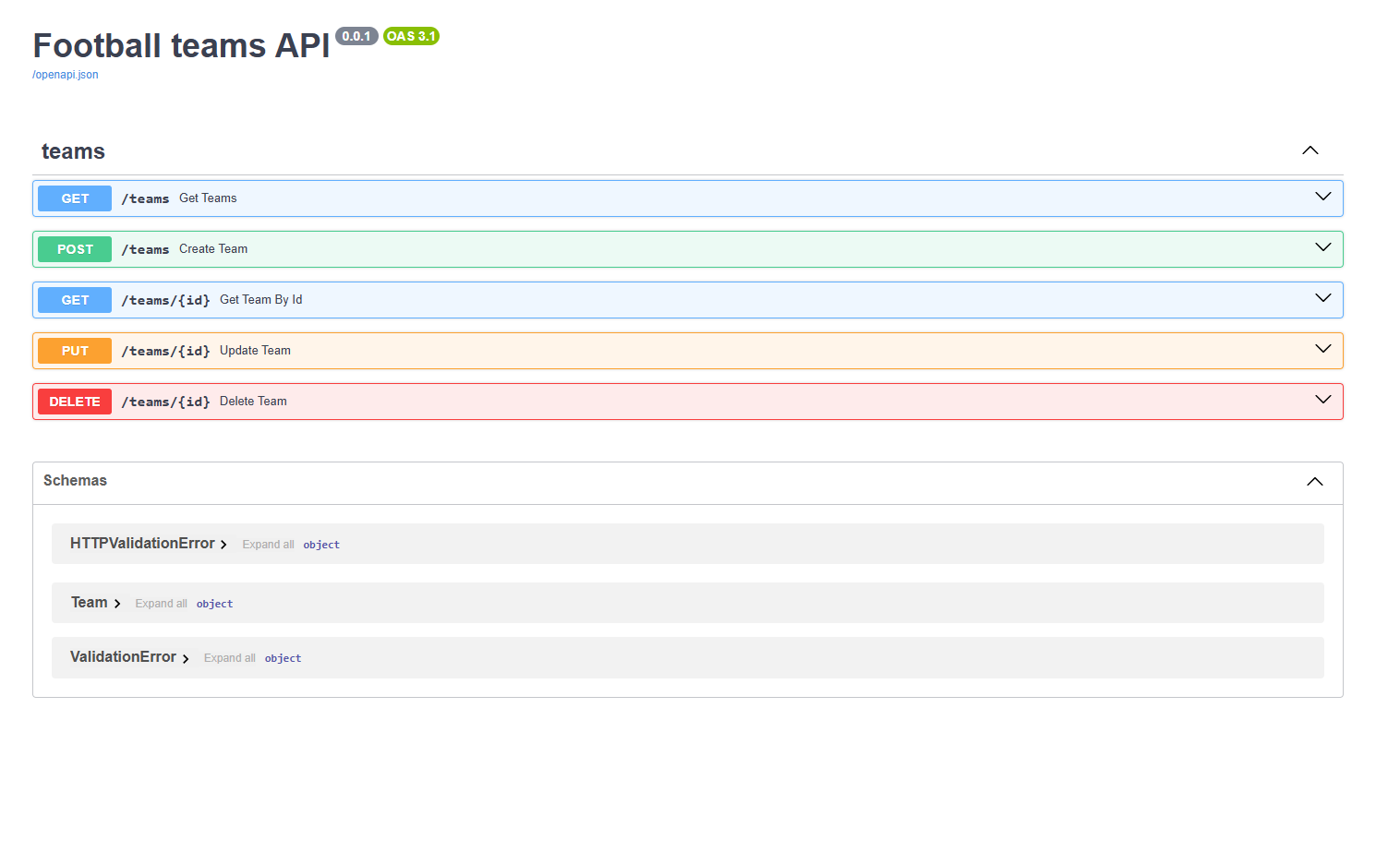The image size is (1400, 864).
Task: Open the /openapi.json link
Action: [x=66, y=75]
